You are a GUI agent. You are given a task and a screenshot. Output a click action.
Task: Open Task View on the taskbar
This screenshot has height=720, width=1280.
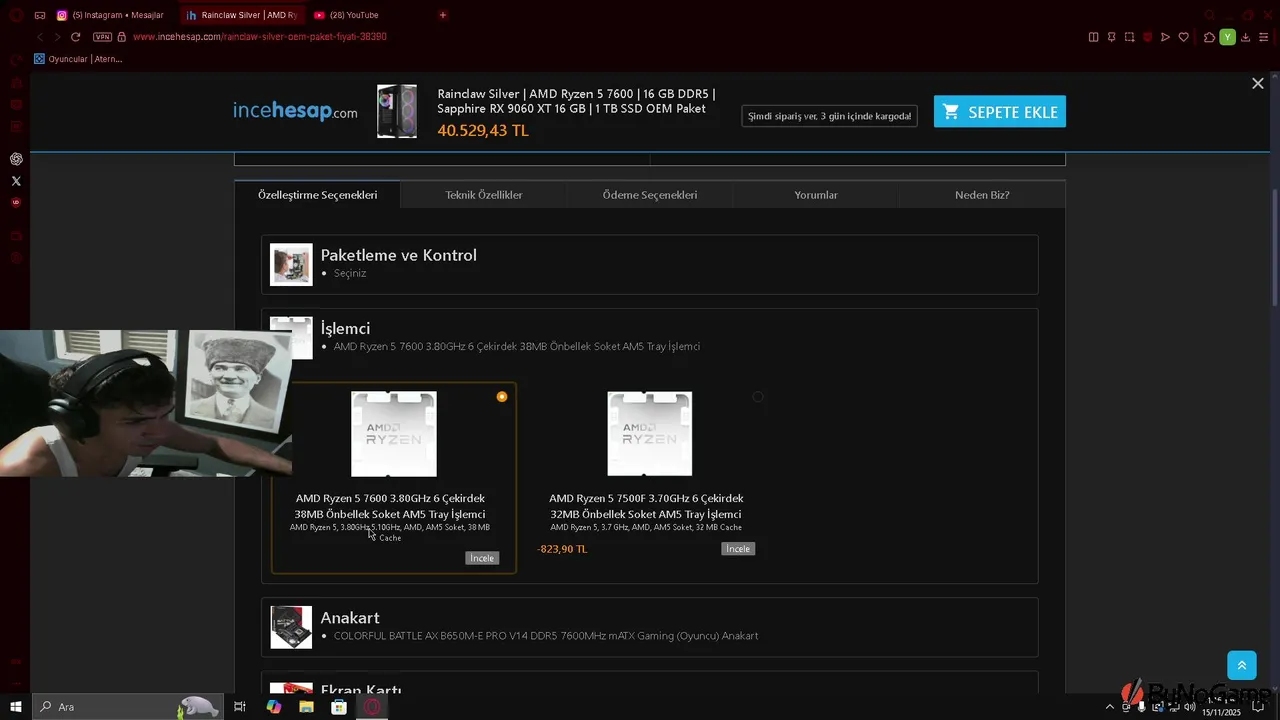pyautogui.click(x=240, y=707)
